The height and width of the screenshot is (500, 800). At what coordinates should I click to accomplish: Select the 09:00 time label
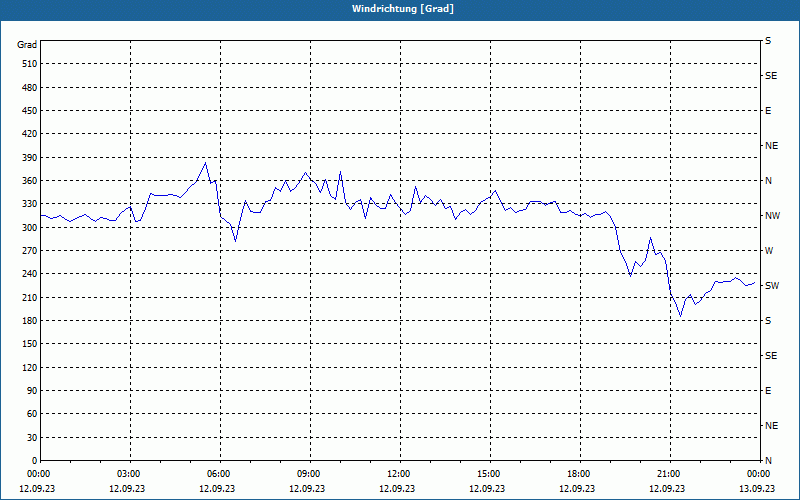(x=311, y=474)
